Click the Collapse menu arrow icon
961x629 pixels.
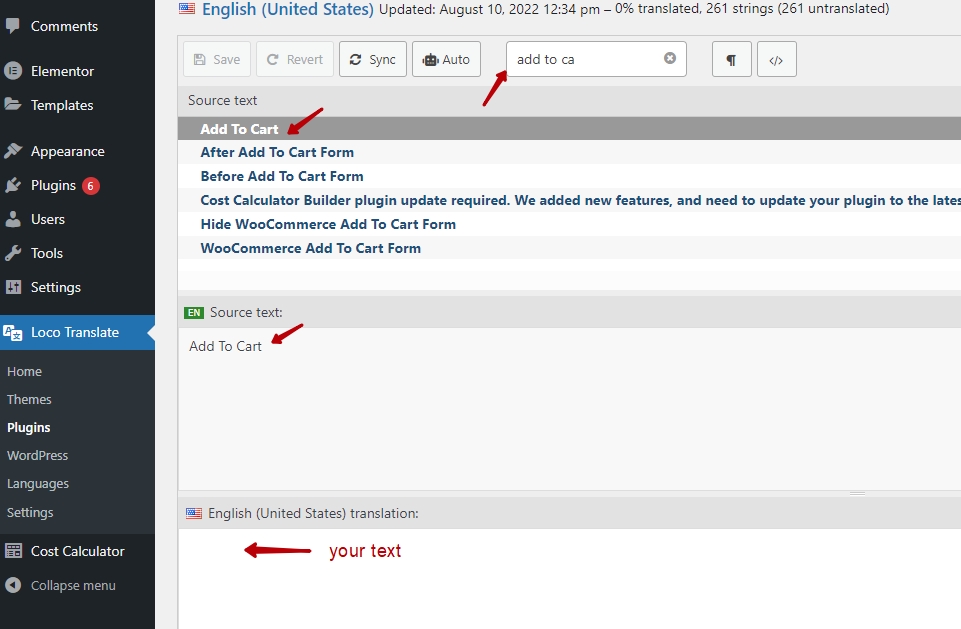click(x=13, y=585)
